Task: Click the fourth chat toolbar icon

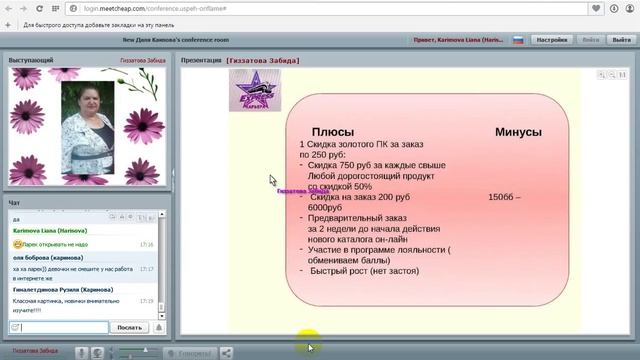Action: click(x=141, y=218)
